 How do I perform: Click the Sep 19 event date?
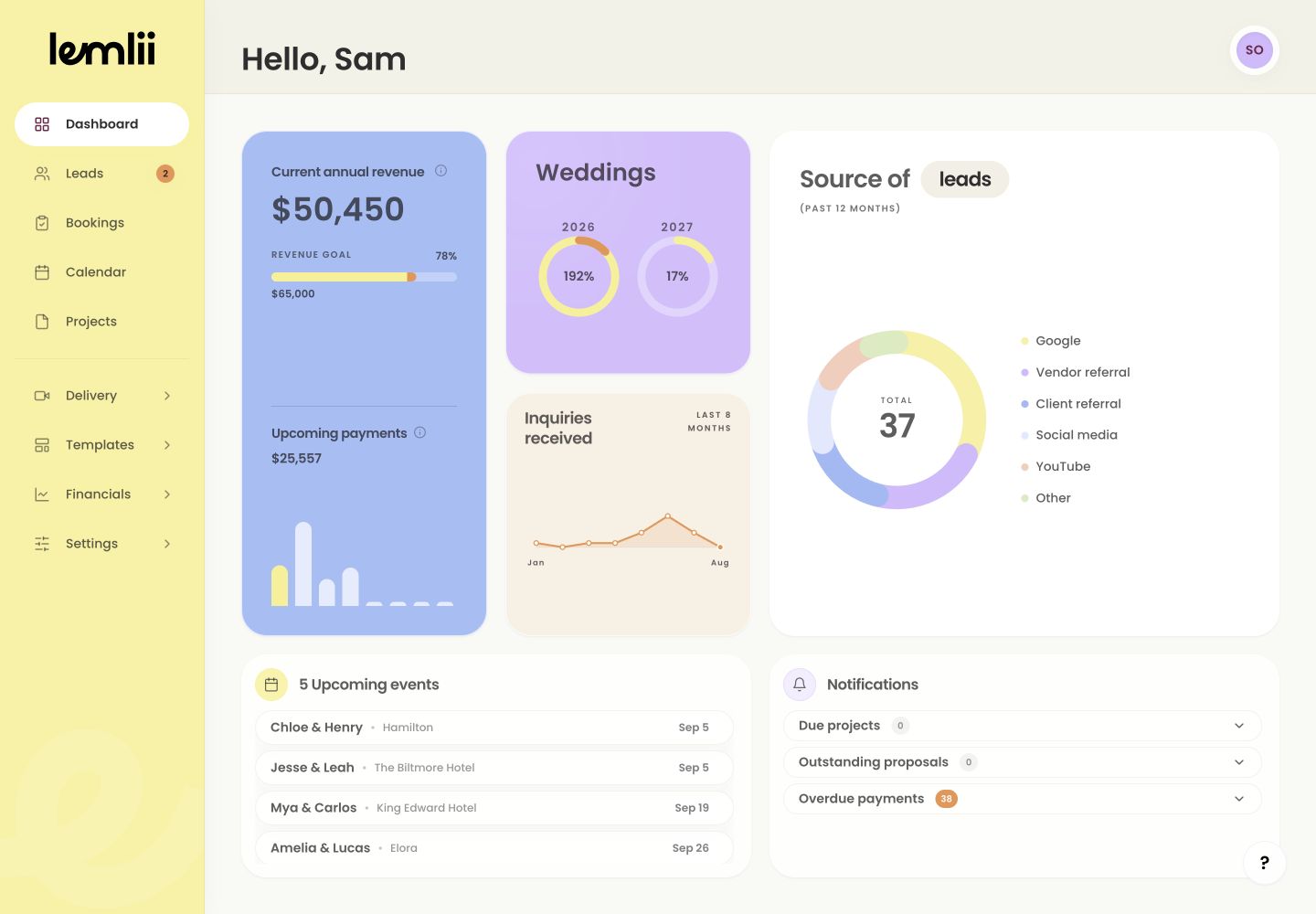tap(692, 808)
